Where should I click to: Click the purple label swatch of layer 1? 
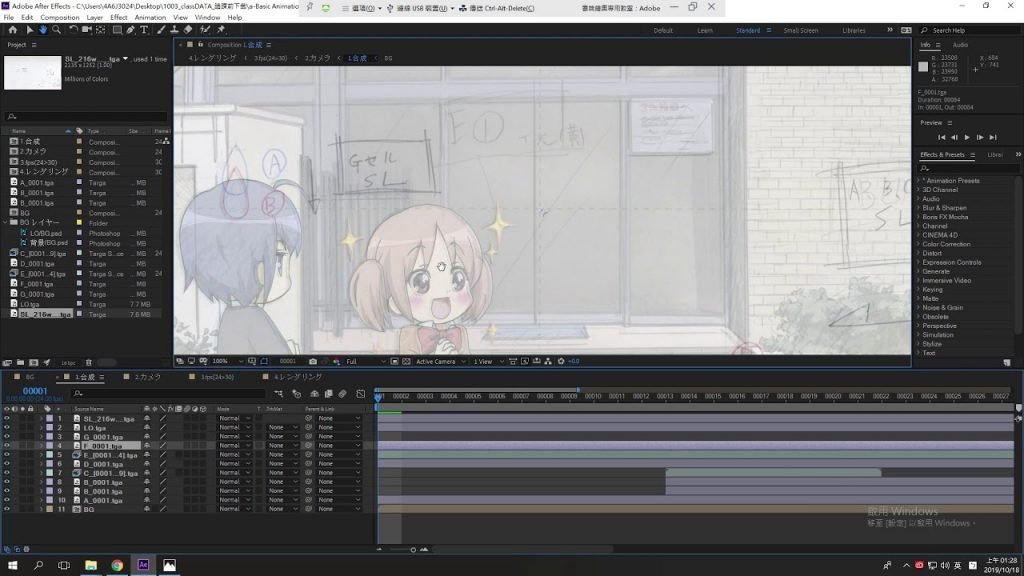(x=49, y=419)
